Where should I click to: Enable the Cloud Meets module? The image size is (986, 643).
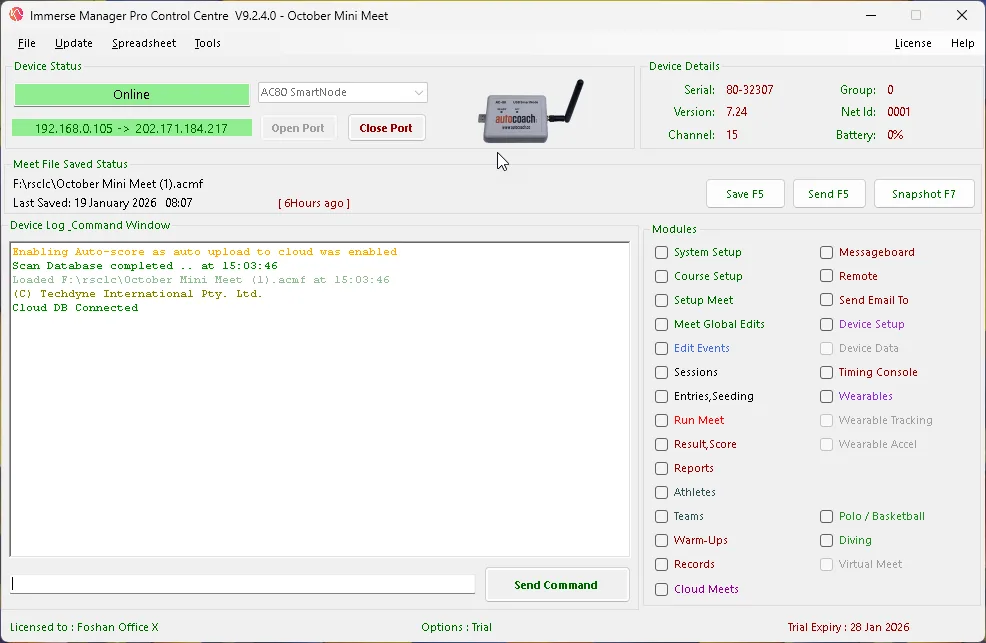662,589
